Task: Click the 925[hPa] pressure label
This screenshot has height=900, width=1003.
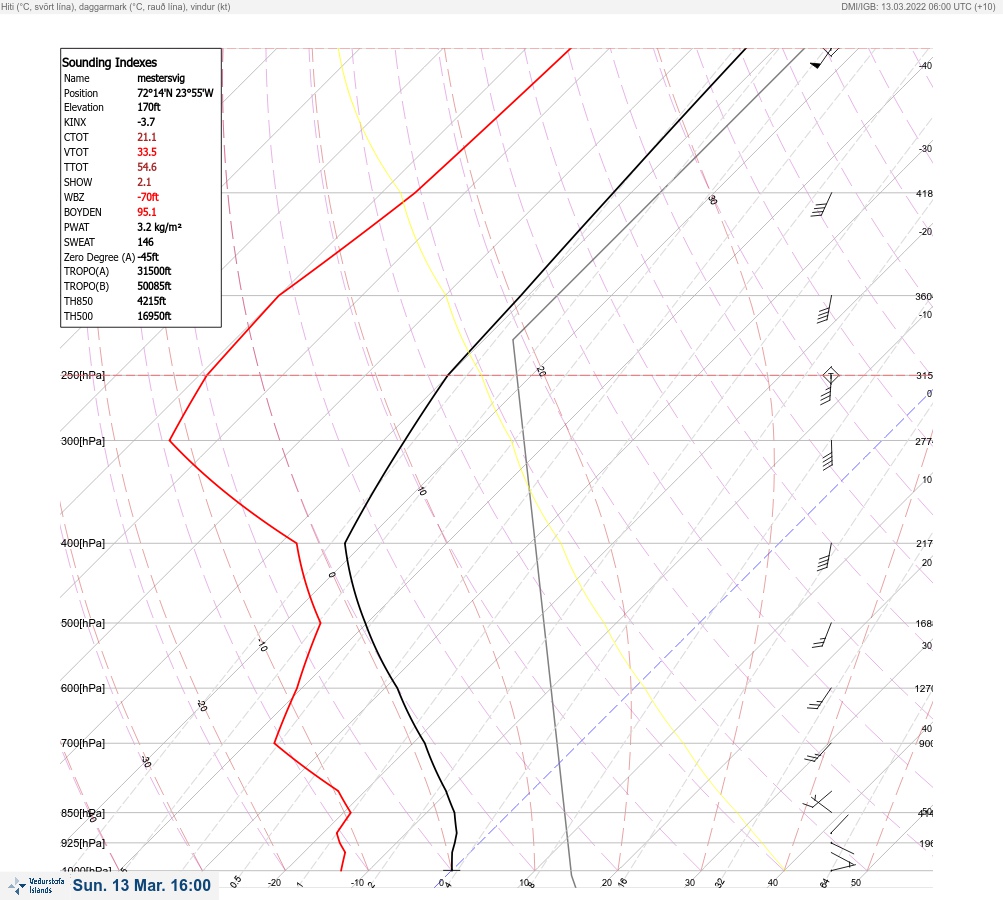Action: pyautogui.click(x=83, y=843)
